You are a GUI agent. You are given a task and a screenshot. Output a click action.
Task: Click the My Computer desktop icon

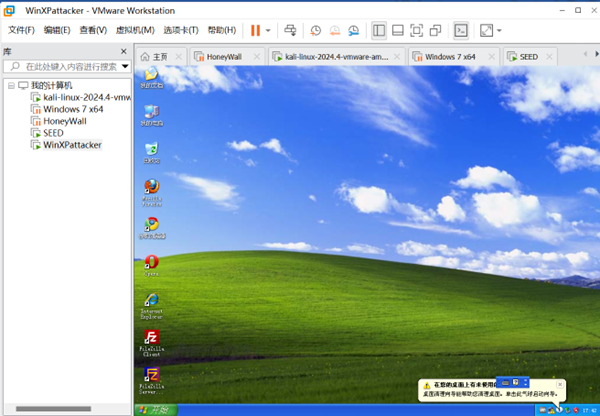pyautogui.click(x=152, y=115)
